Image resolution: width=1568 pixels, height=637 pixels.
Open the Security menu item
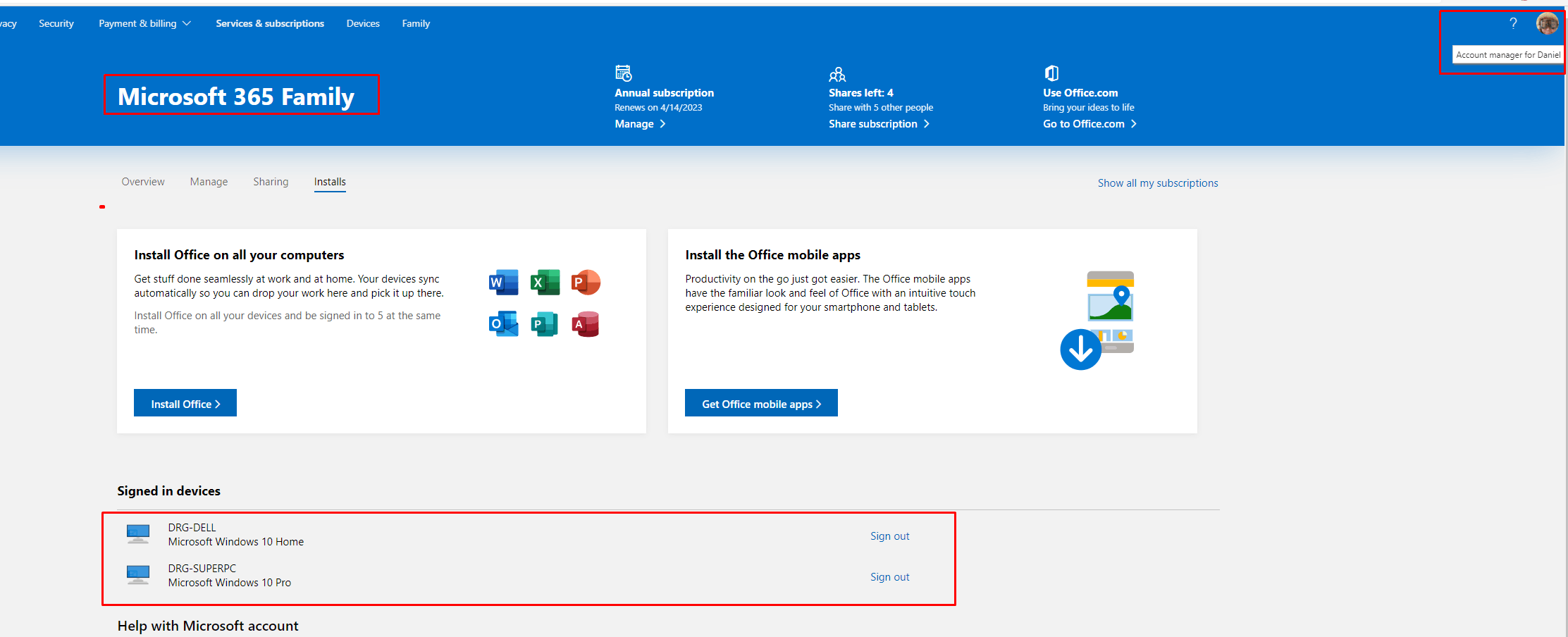[x=56, y=23]
